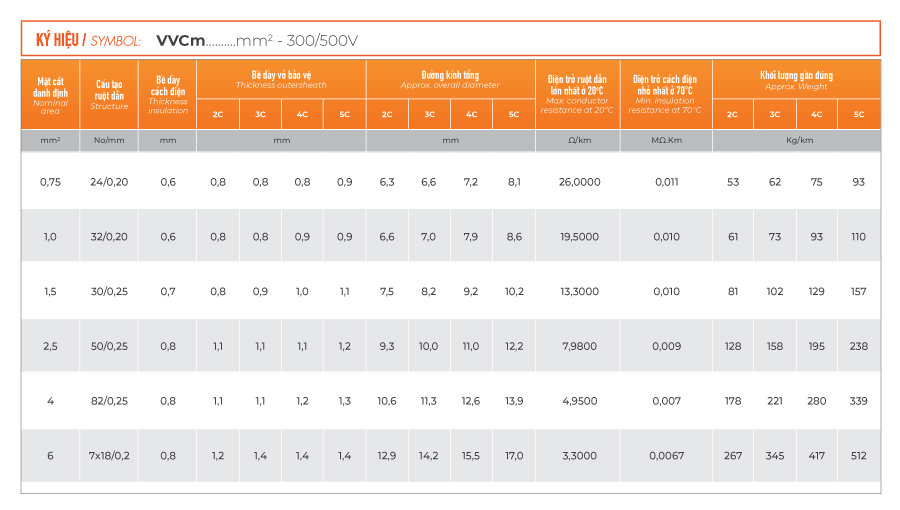This screenshot has width=900, height=510.
Task: Select the Max. conductor resistance header
Action: click(x=577, y=94)
